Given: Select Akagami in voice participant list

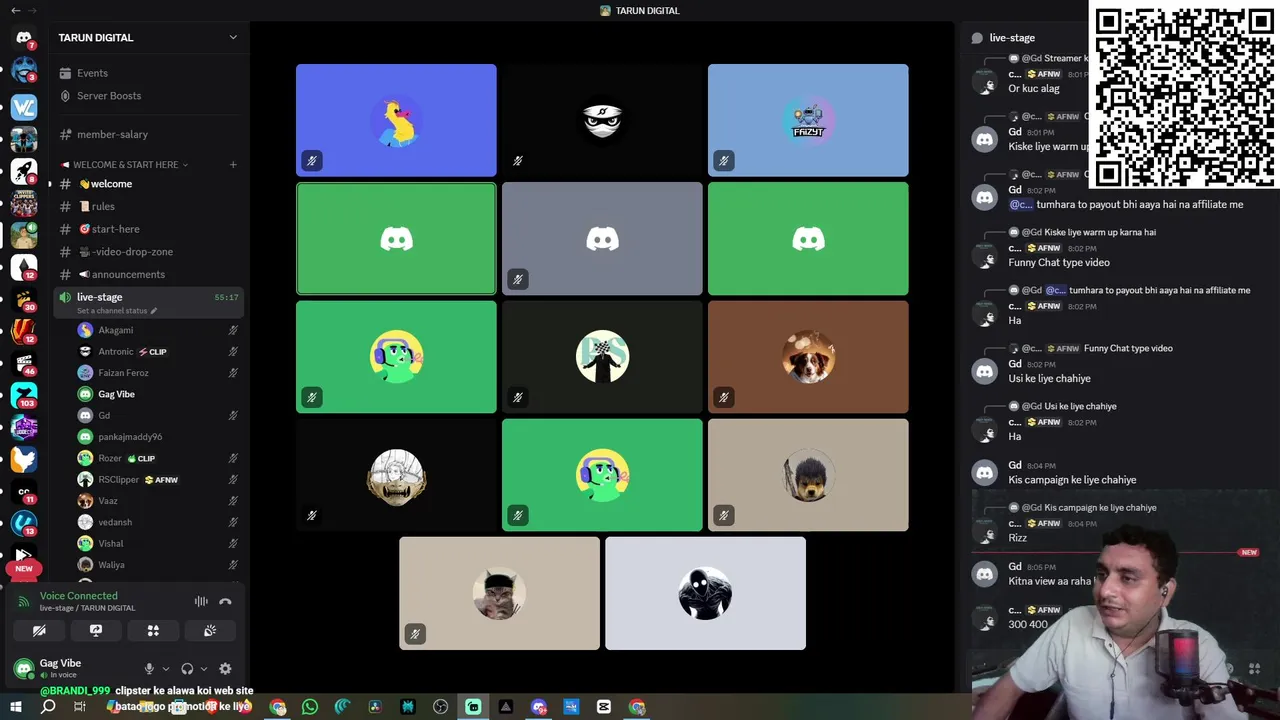Looking at the screenshot, I should pyautogui.click(x=158, y=330).
